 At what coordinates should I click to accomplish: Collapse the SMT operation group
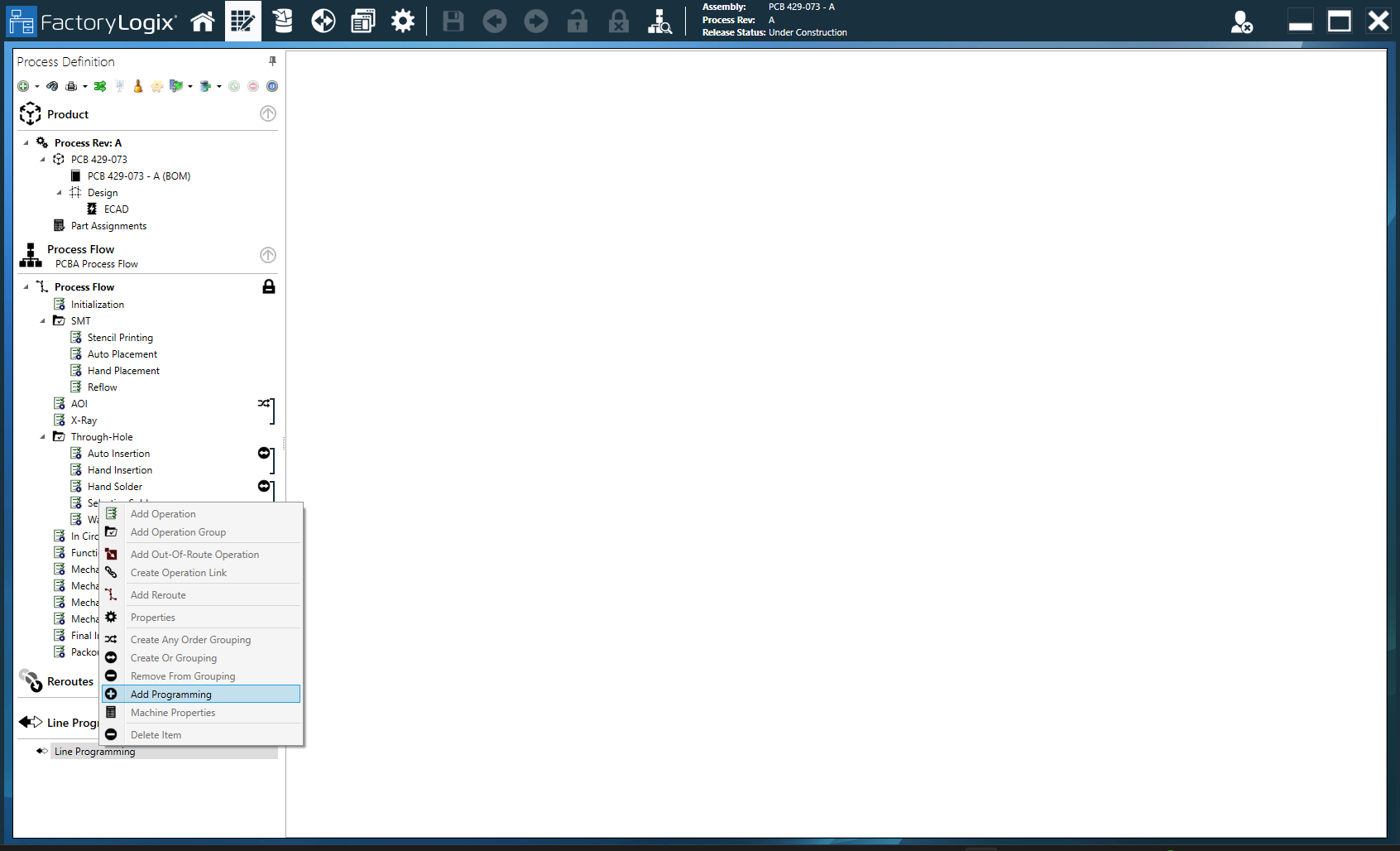[x=42, y=320]
